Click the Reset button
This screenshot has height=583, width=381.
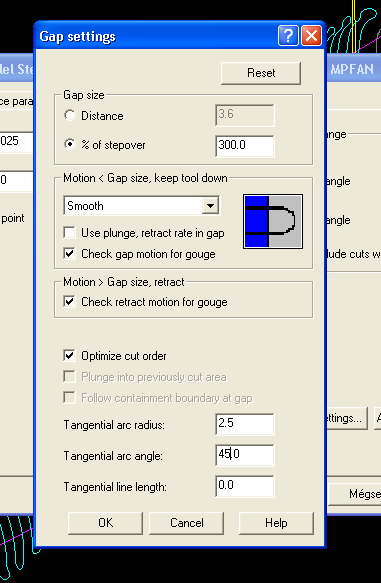(261, 73)
